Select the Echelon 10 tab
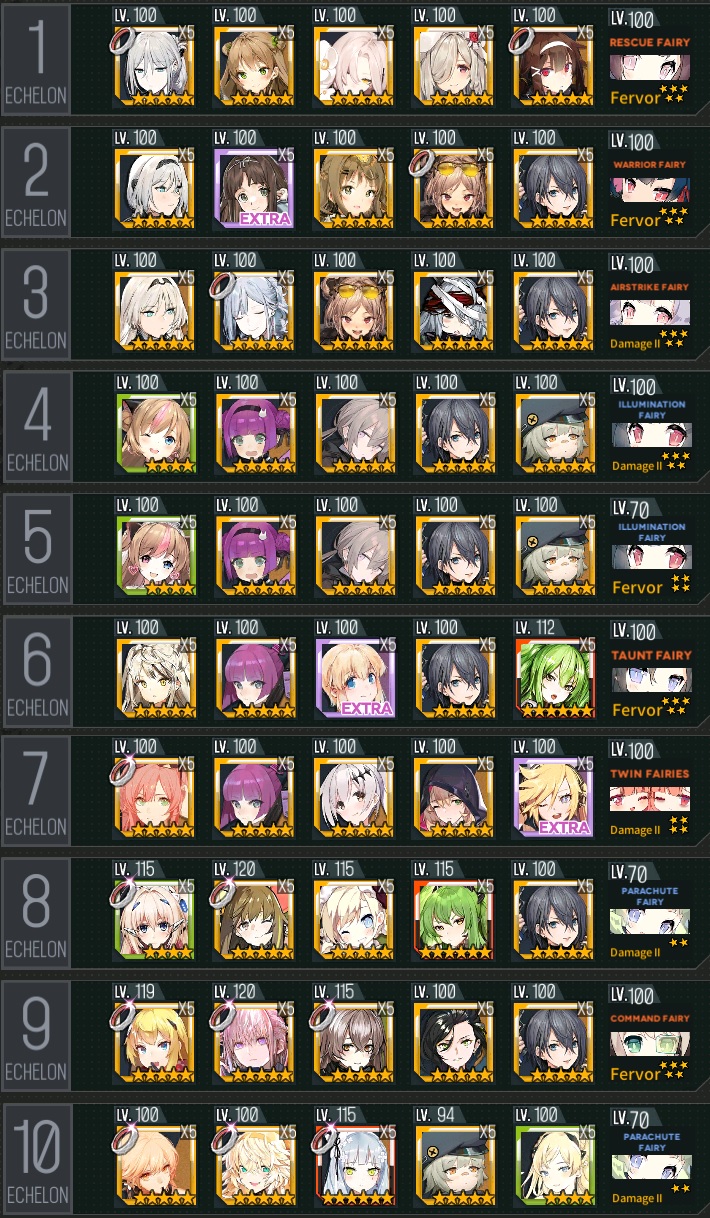 coord(36,1158)
